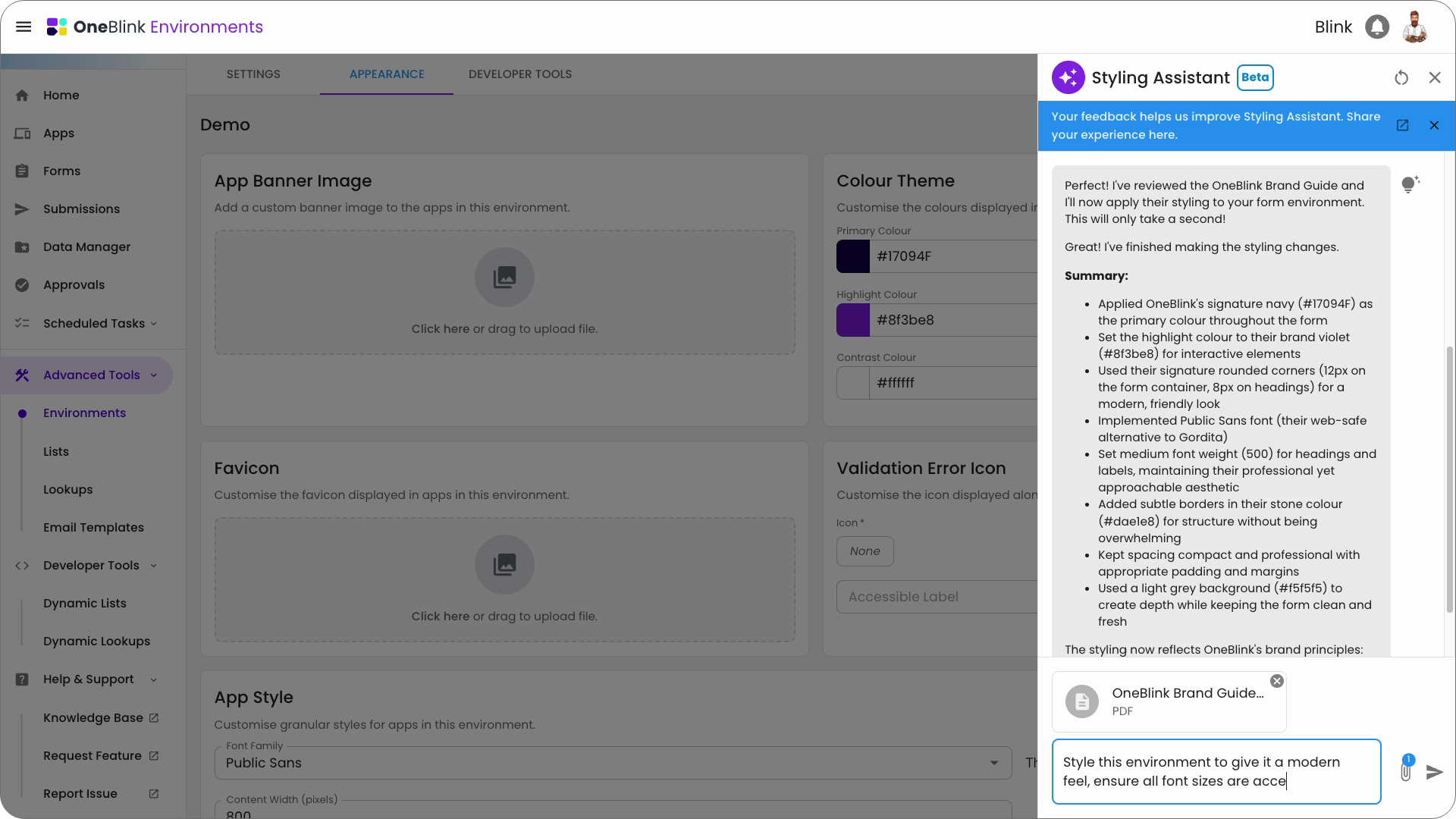Click the Favicon upload image icon
1456x819 pixels.
[x=504, y=564]
